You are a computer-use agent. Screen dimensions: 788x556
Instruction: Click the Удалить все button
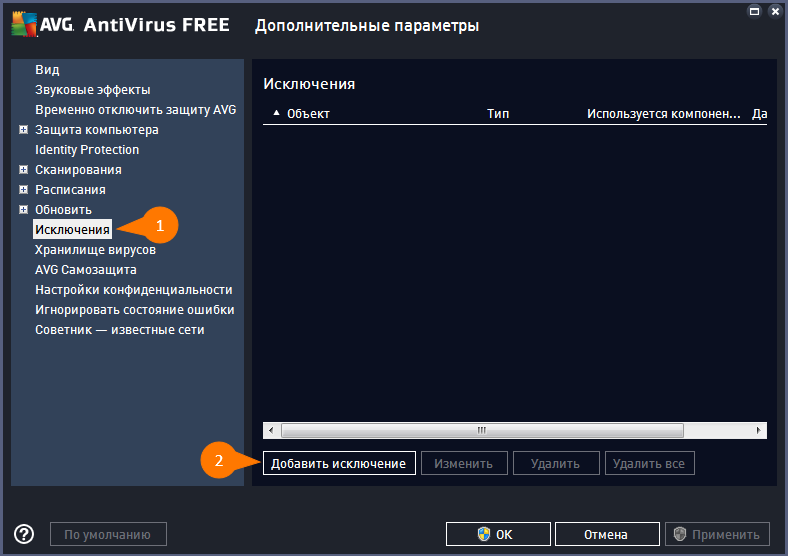[x=649, y=463]
